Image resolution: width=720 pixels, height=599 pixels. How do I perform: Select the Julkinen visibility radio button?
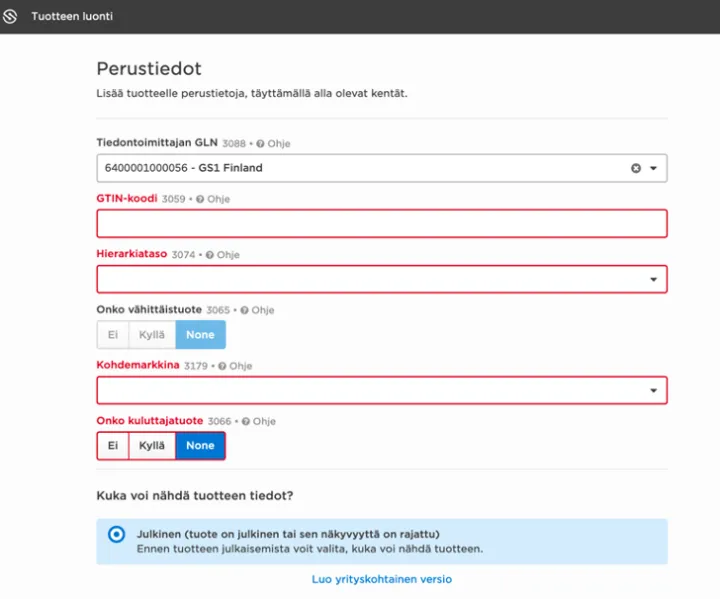[x=116, y=534]
